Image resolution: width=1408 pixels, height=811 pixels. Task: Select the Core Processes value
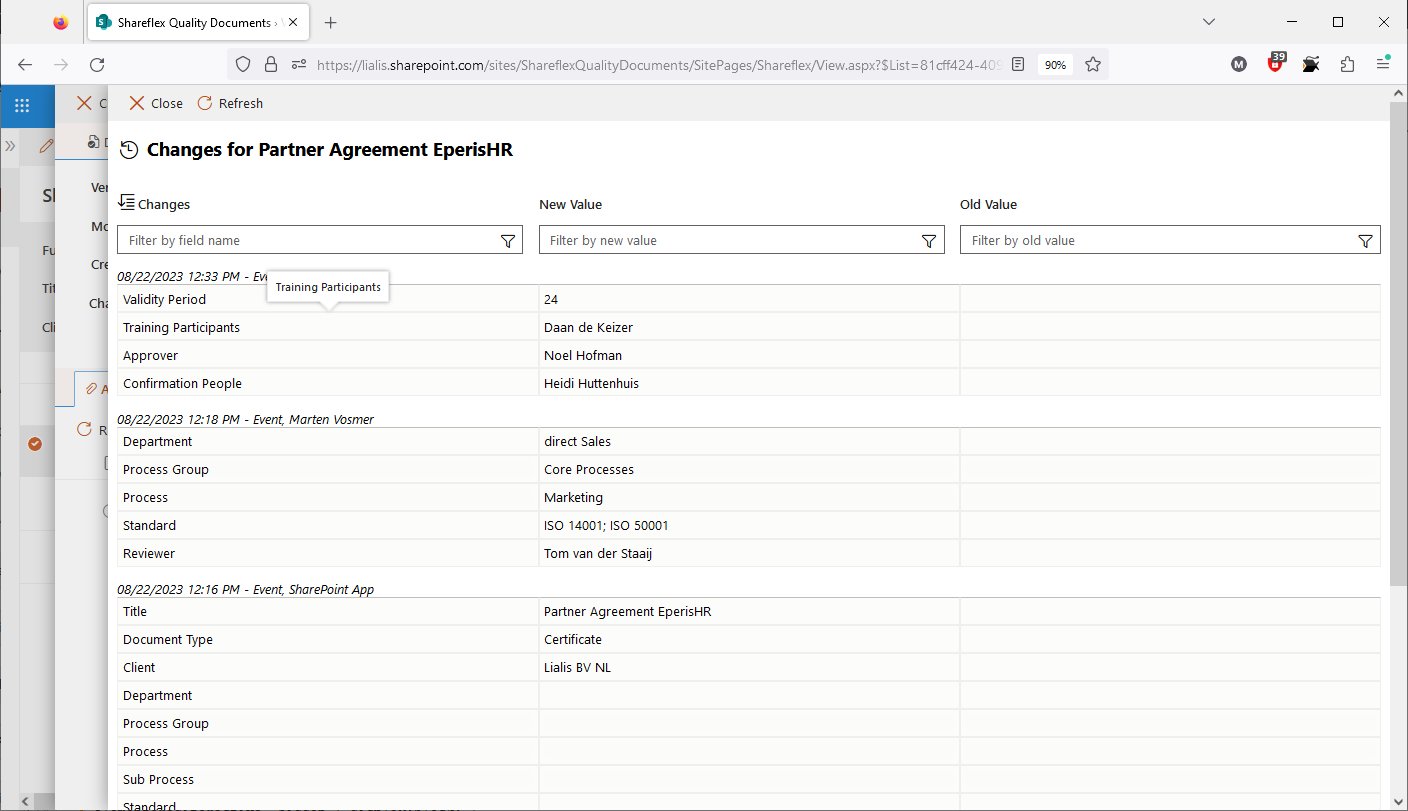click(x=589, y=469)
